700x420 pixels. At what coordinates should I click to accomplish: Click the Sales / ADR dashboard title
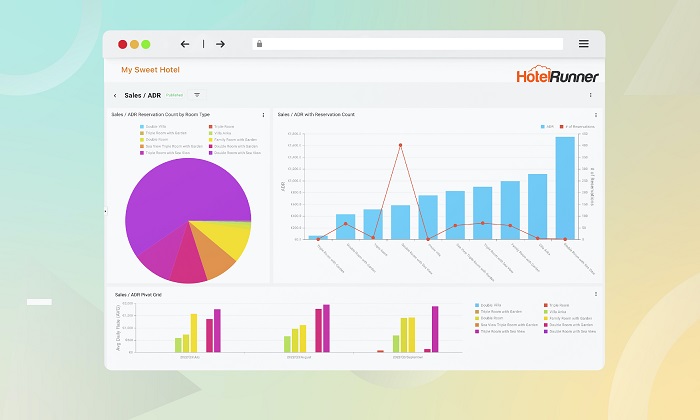(x=142, y=96)
